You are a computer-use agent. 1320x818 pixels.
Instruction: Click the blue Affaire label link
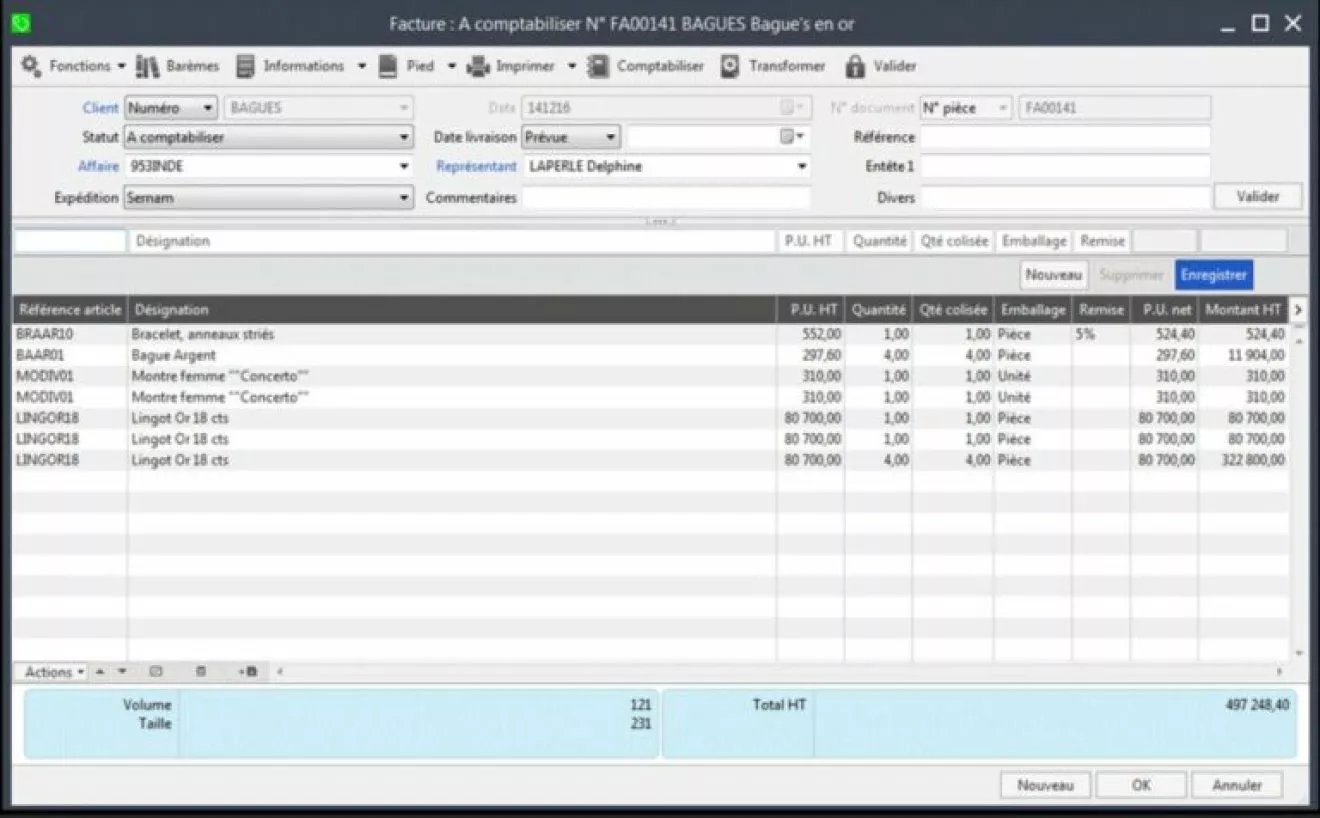[98, 167]
